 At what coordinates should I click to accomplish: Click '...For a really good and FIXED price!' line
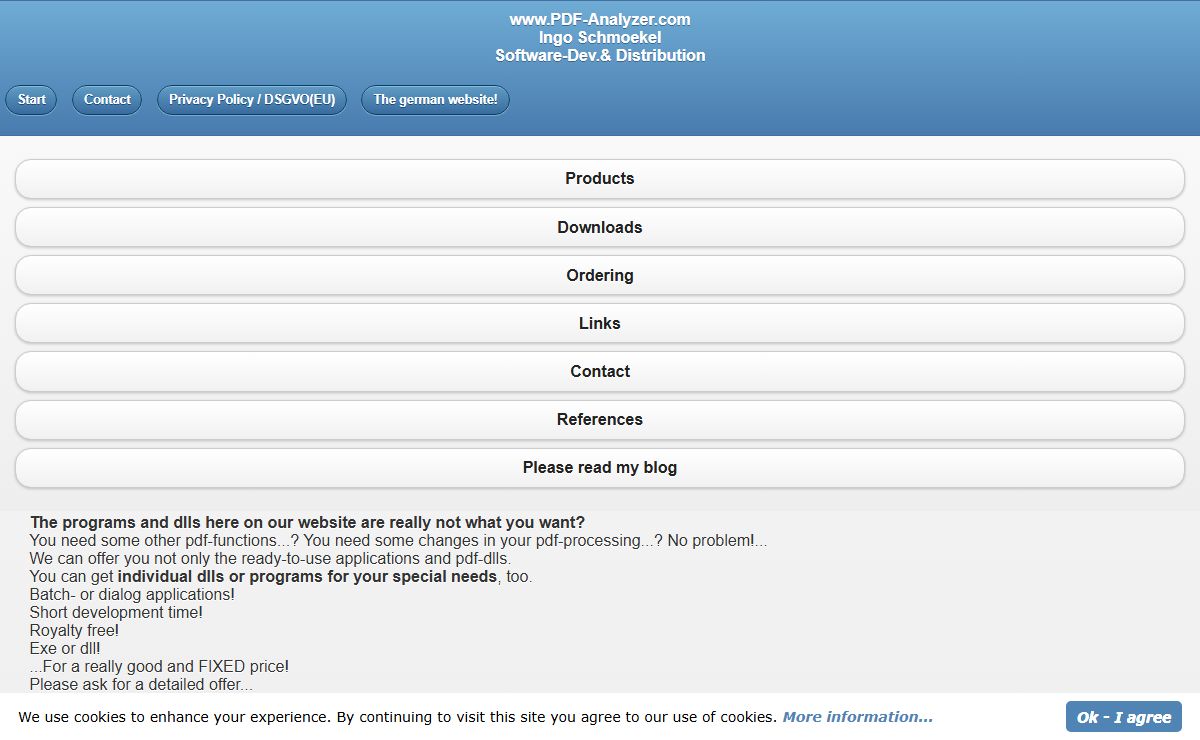click(159, 667)
